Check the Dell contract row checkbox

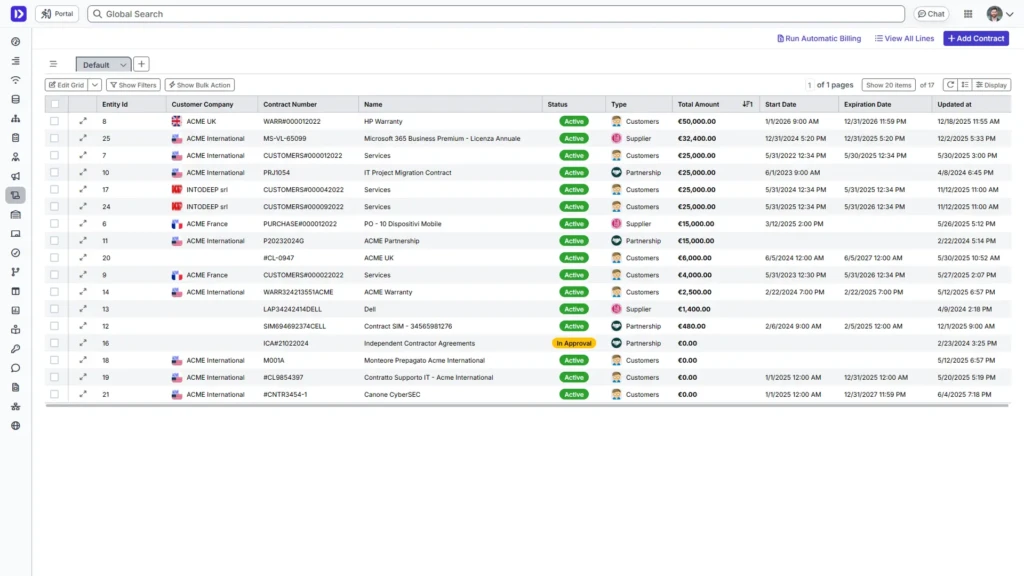[x=55, y=309]
